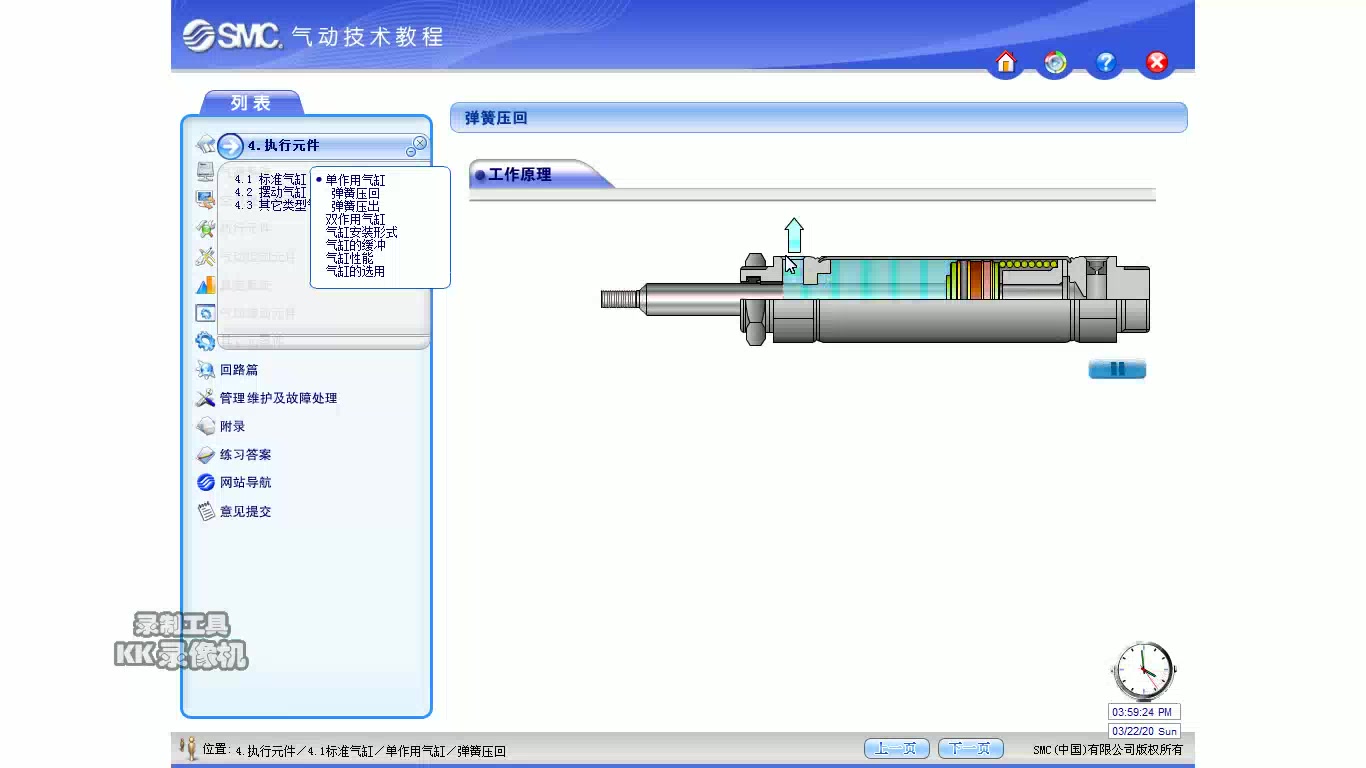
Task: Click the monitor with hand sidebar icon
Action: point(205,199)
